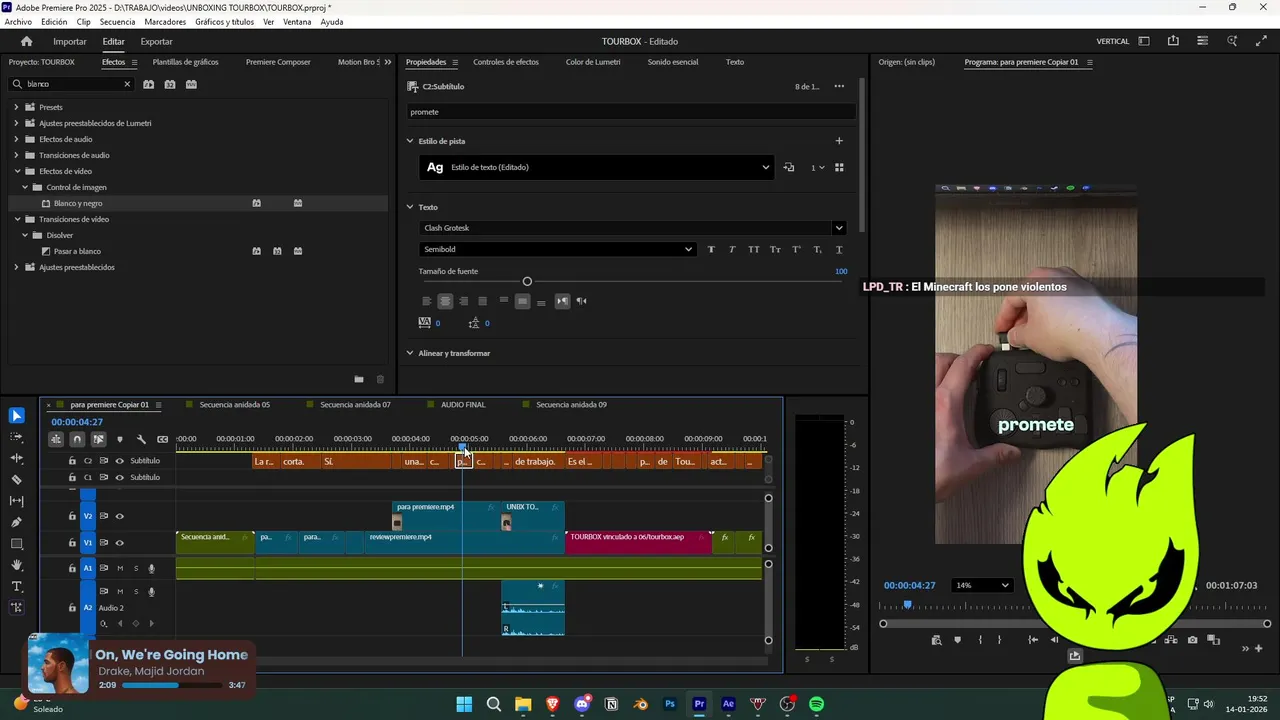
Task: Open the button editor plus icon
Action: 1258,648
